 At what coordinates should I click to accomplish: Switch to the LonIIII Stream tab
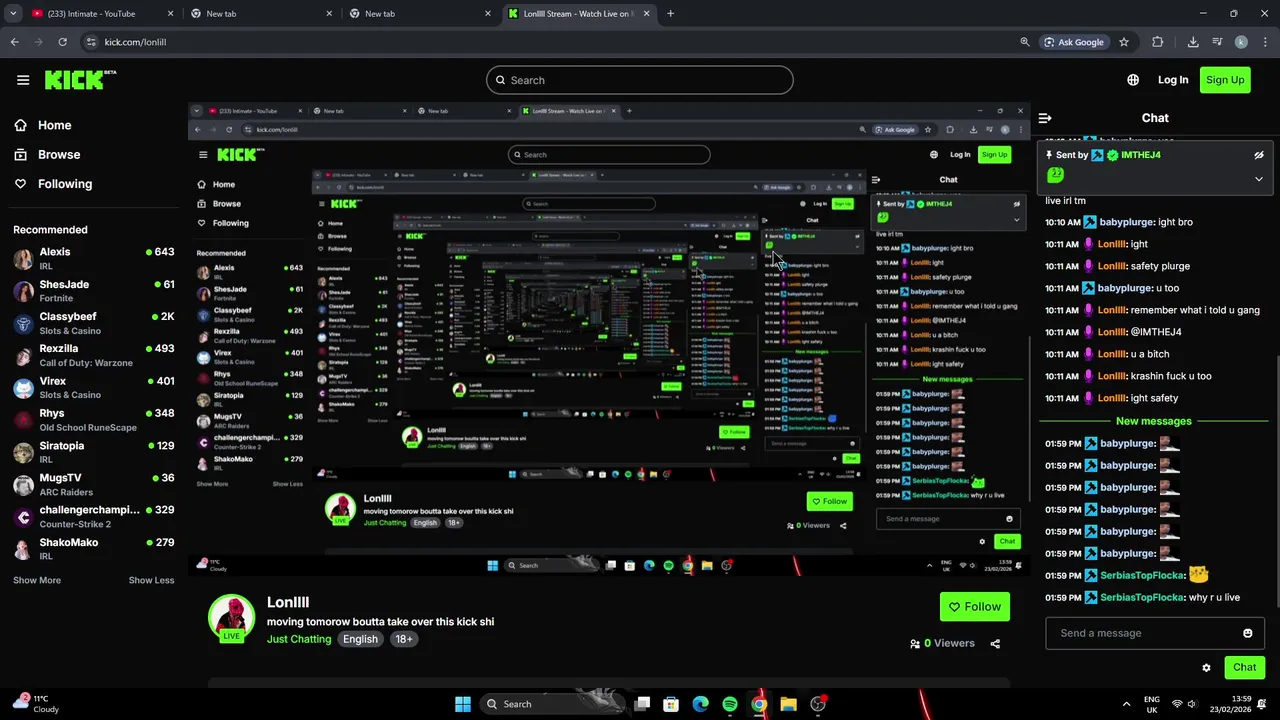578,14
